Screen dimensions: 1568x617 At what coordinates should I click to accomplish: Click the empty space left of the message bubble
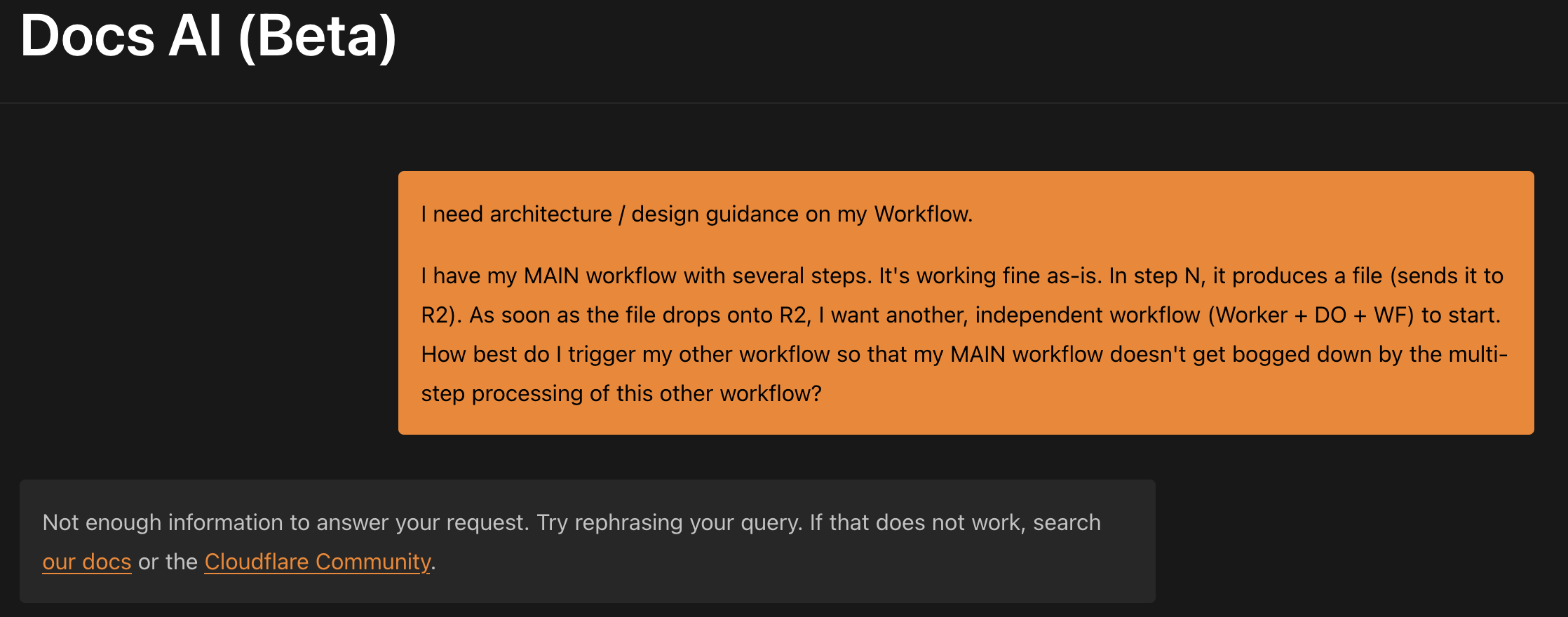click(x=196, y=301)
